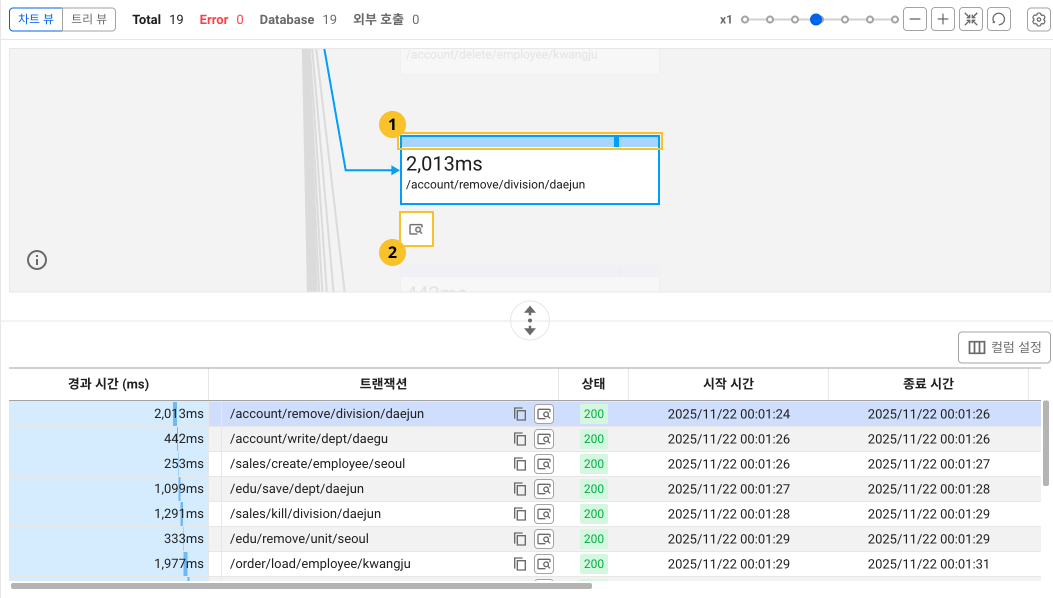Sort by the 경과 시간 (ms) column header
The image size is (1053, 598).
tap(108, 383)
